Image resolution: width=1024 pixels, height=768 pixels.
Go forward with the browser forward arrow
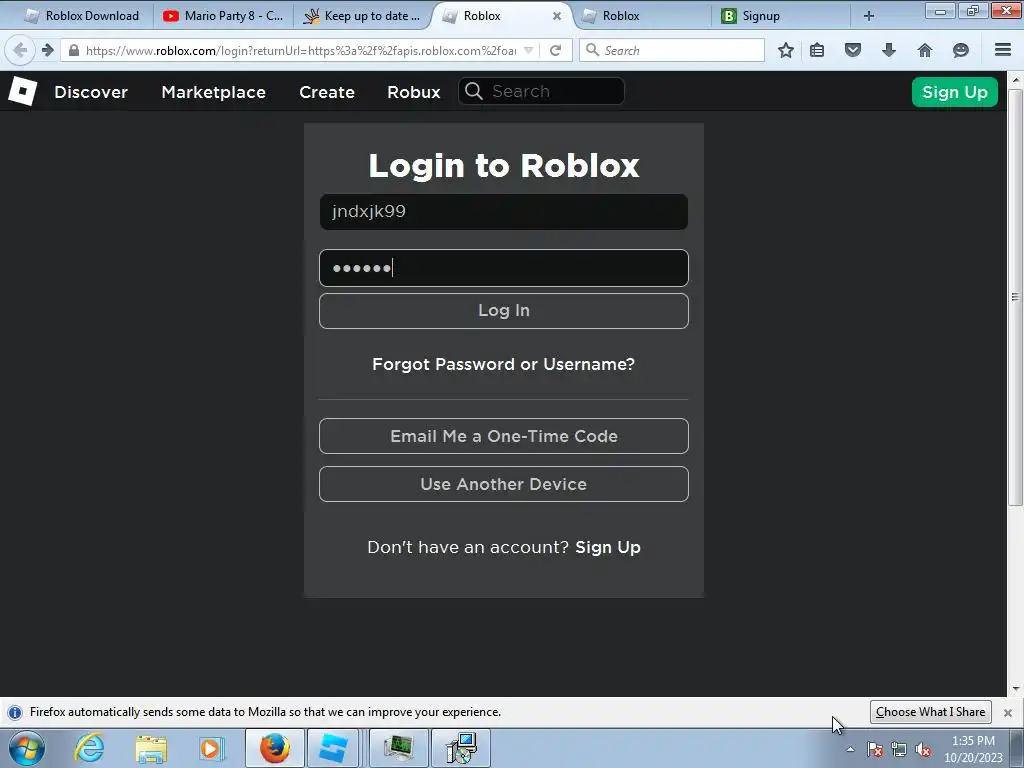point(47,50)
